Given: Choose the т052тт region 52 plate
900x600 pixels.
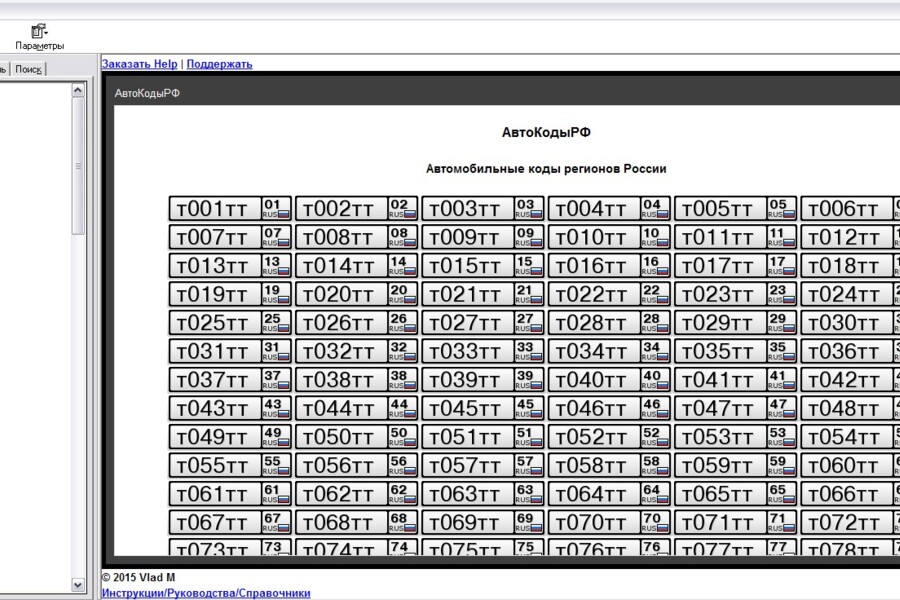Looking at the screenshot, I should pos(609,437).
